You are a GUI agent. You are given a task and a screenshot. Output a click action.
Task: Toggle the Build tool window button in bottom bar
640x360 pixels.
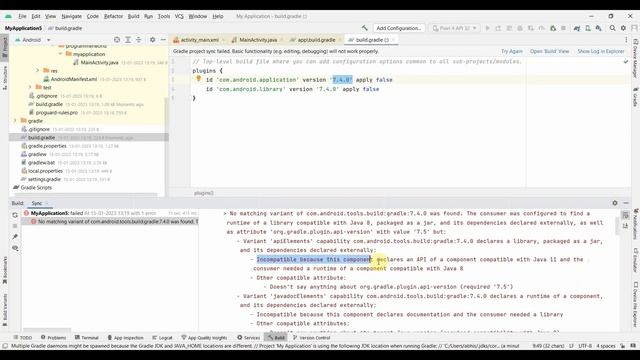tap(276, 338)
